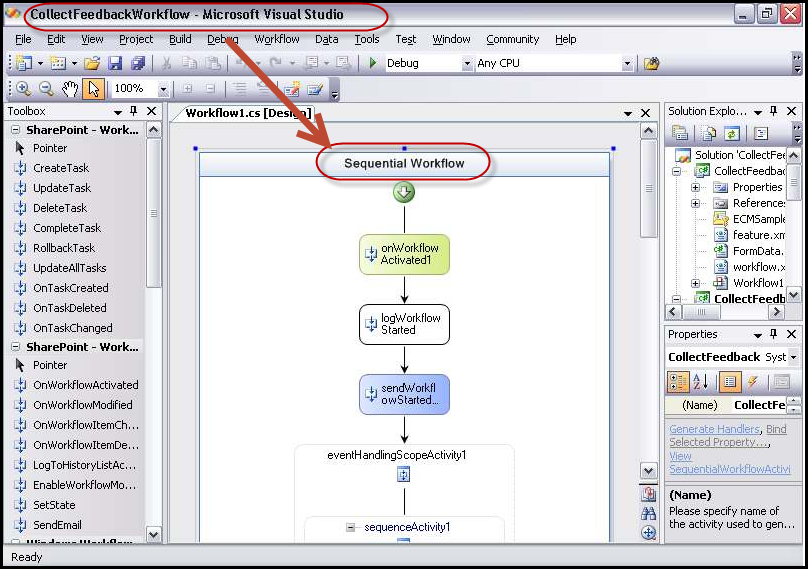The width and height of the screenshot is (808, 569).
Task: Open the Toolbox window position dropdown arrow
Action: (118, 111)
